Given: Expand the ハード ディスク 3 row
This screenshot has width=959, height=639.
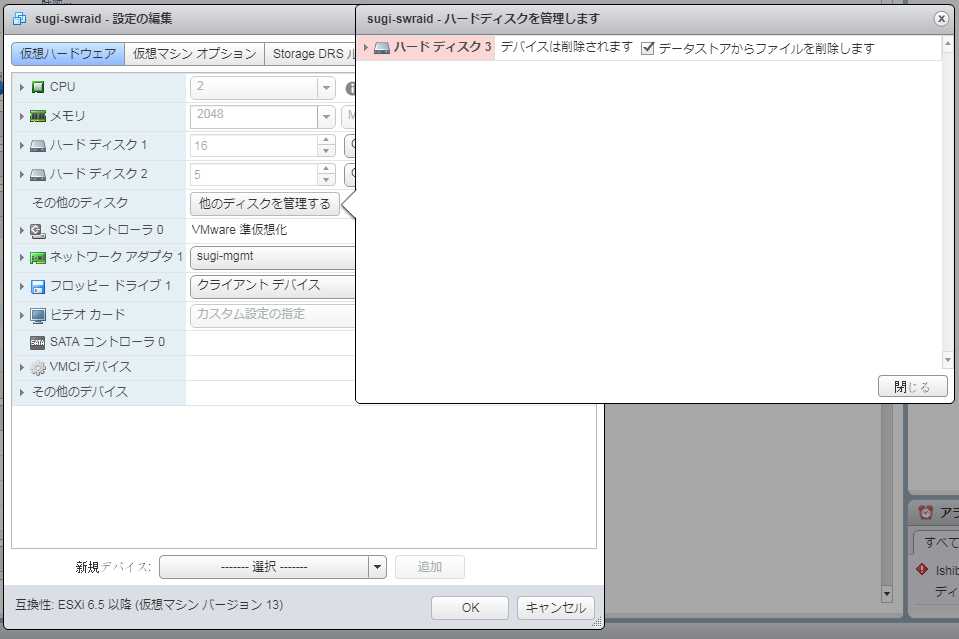Looking at the screenshot, I should 366,48.
